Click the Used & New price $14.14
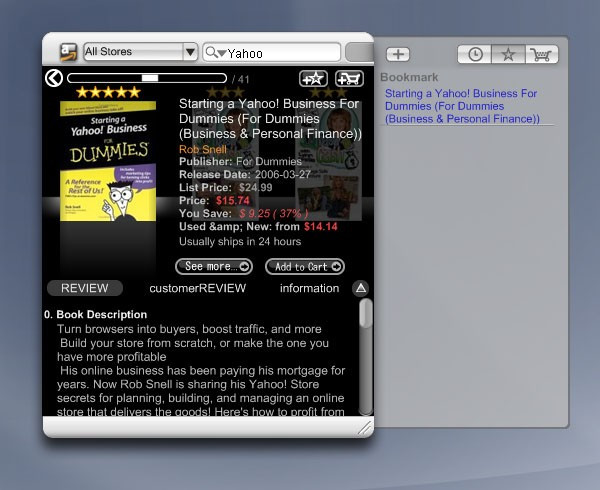 tap(321, 226)
